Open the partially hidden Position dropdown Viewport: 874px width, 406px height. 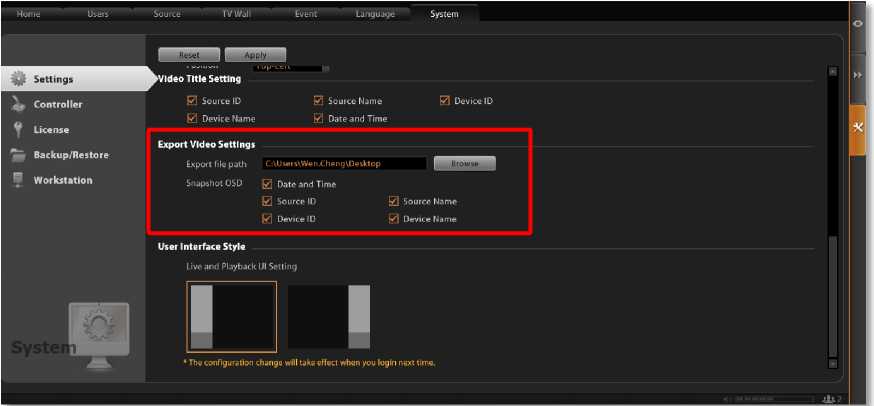pos(296,68)
